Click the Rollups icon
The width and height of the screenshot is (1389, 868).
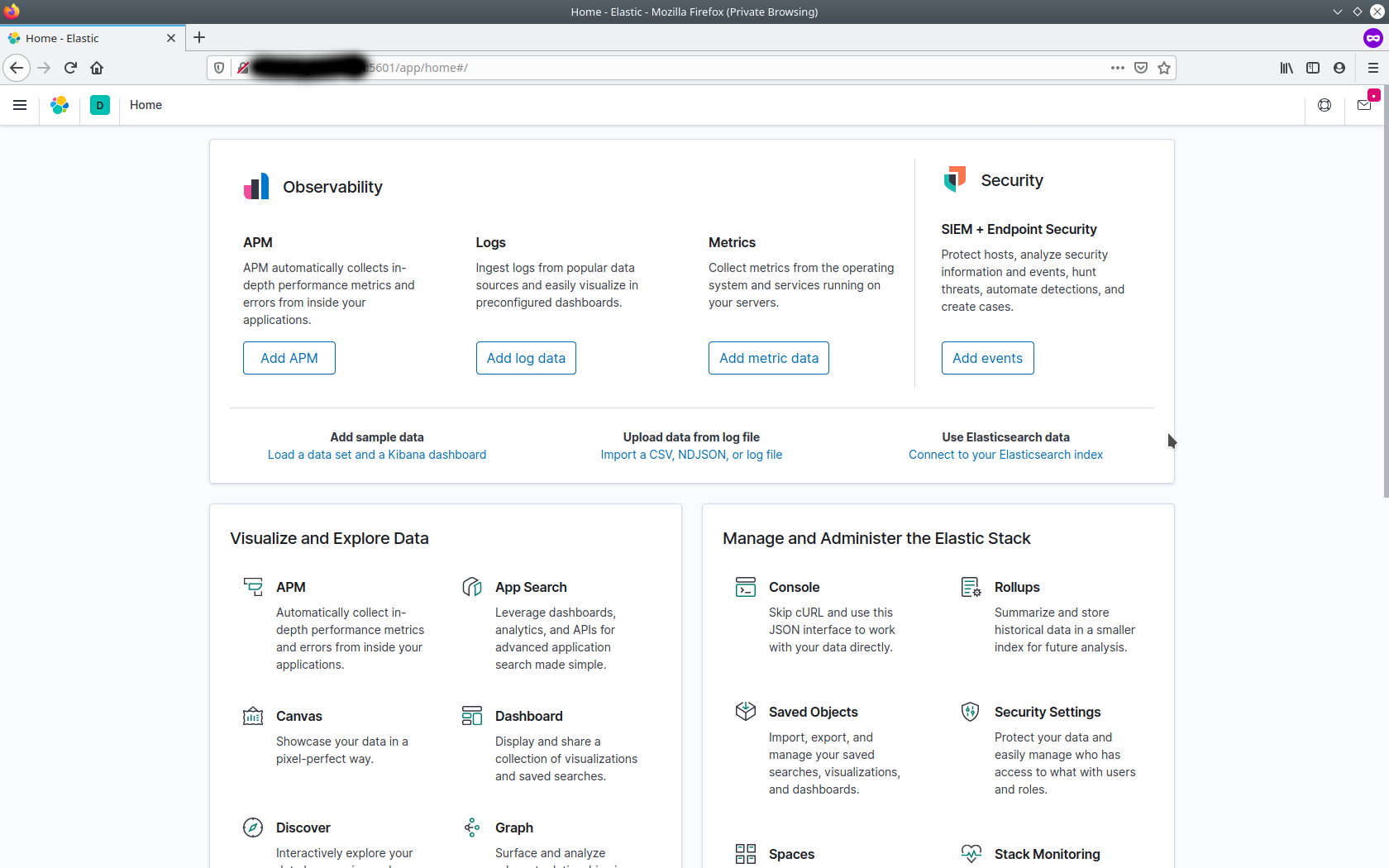click(971, 587)
